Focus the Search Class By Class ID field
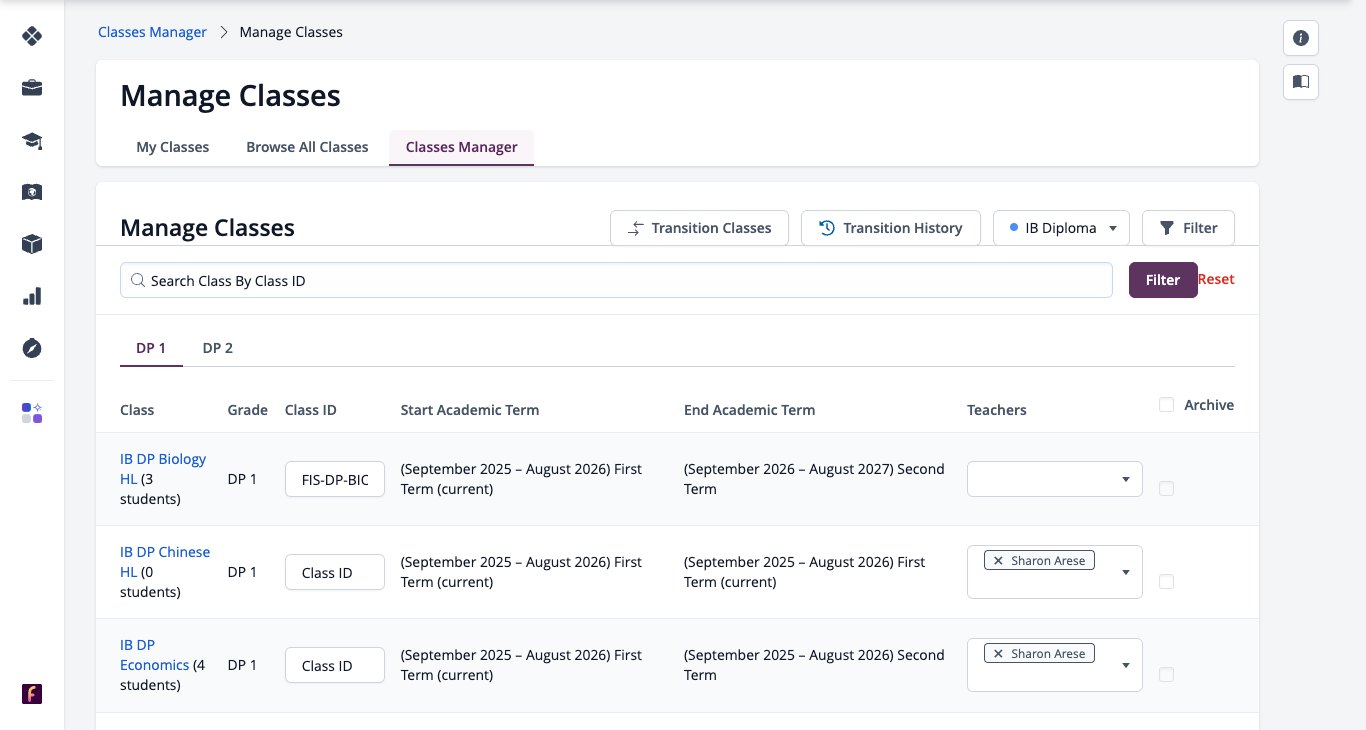1366x730 pixels. tap(616, 280)
